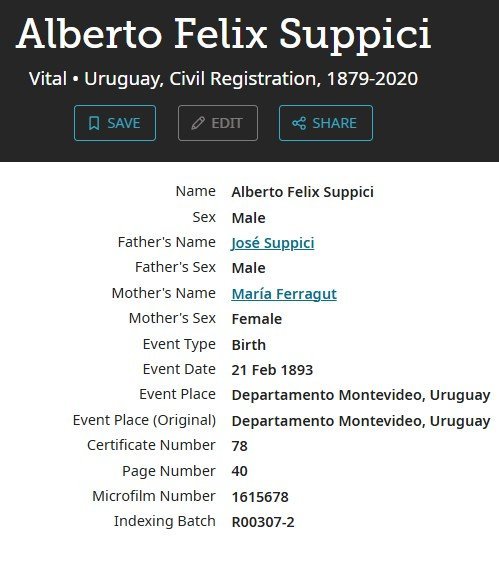The height and width of the screenshot is (563, 499).
Task: Open the EDIT button label
Action: click(227, 123)
